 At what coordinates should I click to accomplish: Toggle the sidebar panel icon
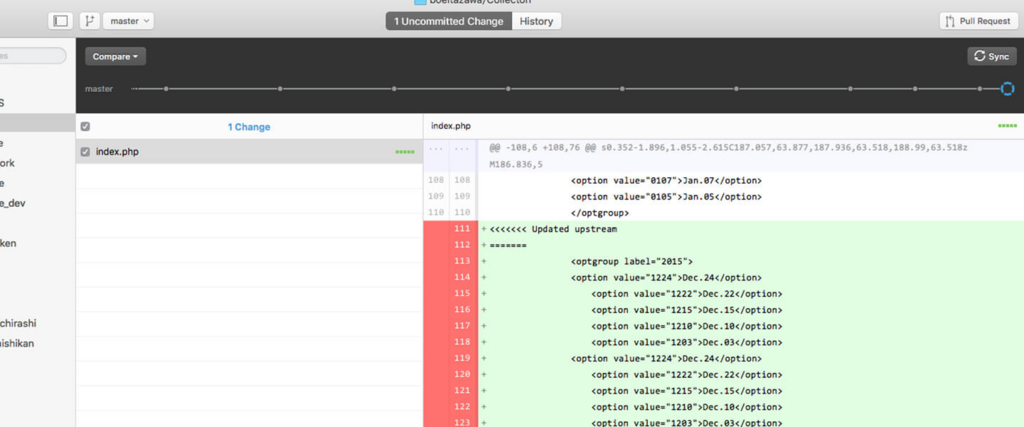(60, 21)
